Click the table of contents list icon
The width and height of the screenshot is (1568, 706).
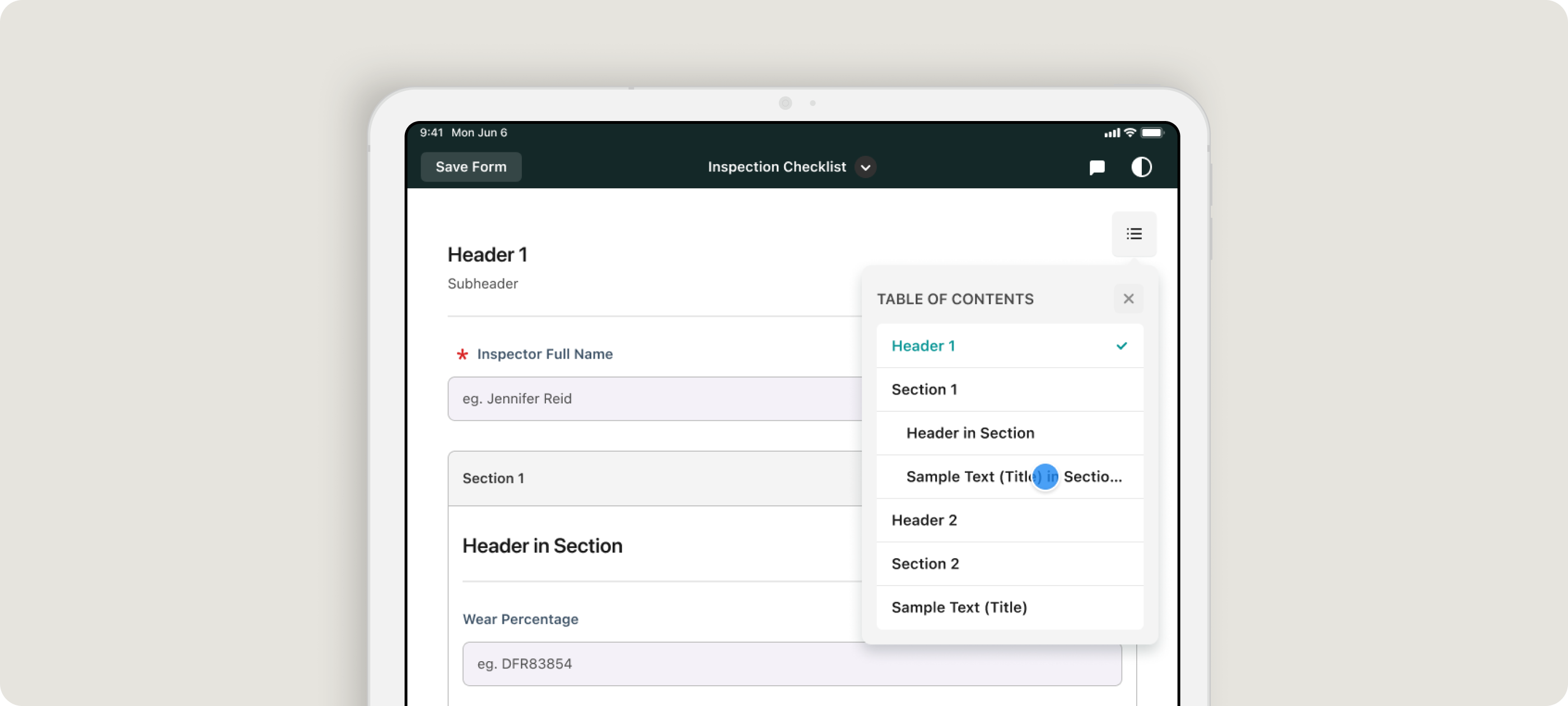pos(1133,234)
